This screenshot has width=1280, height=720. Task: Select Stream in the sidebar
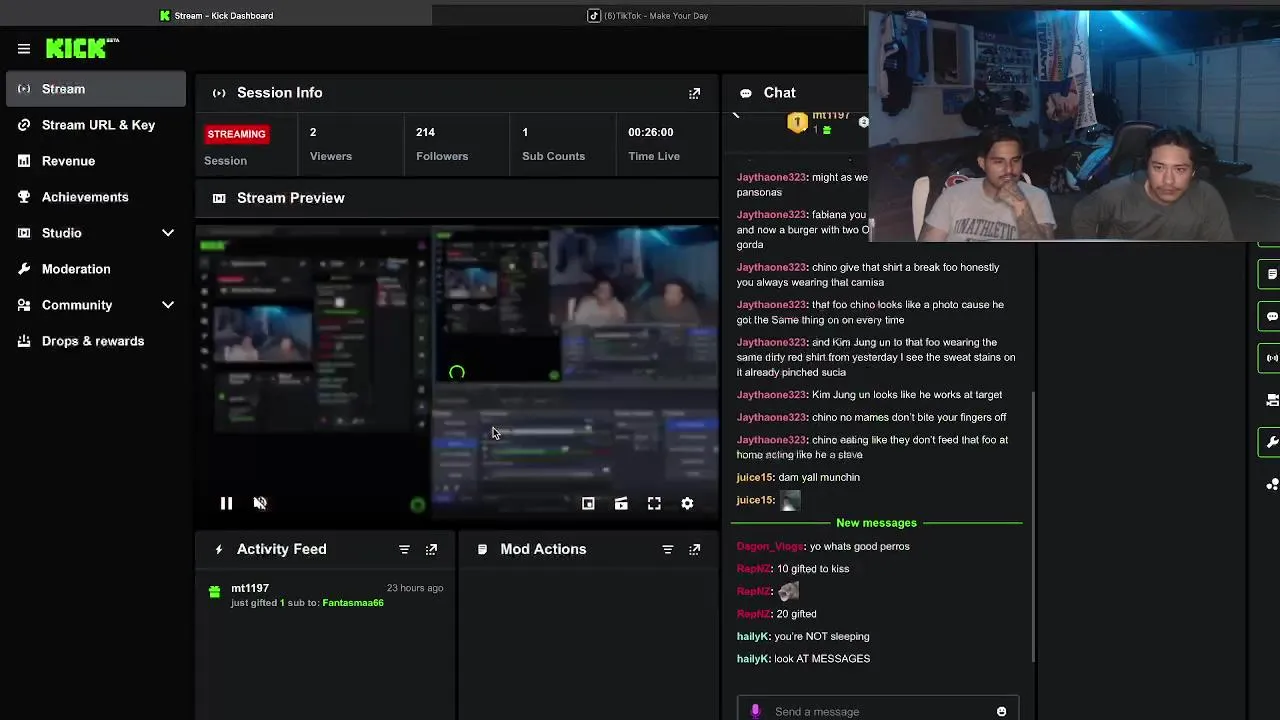[96, 89]
